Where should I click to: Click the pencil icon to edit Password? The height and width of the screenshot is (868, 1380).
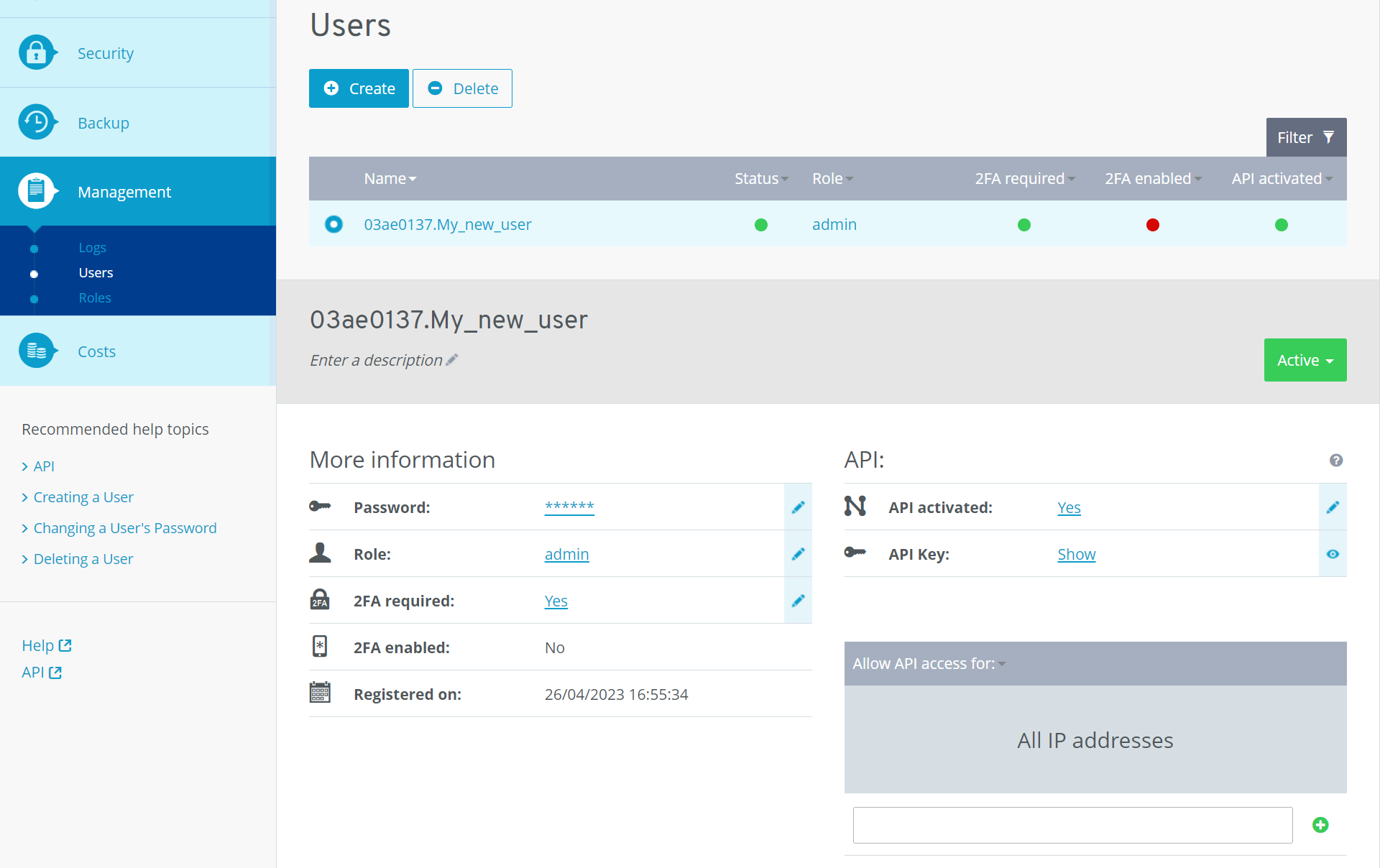798,507
